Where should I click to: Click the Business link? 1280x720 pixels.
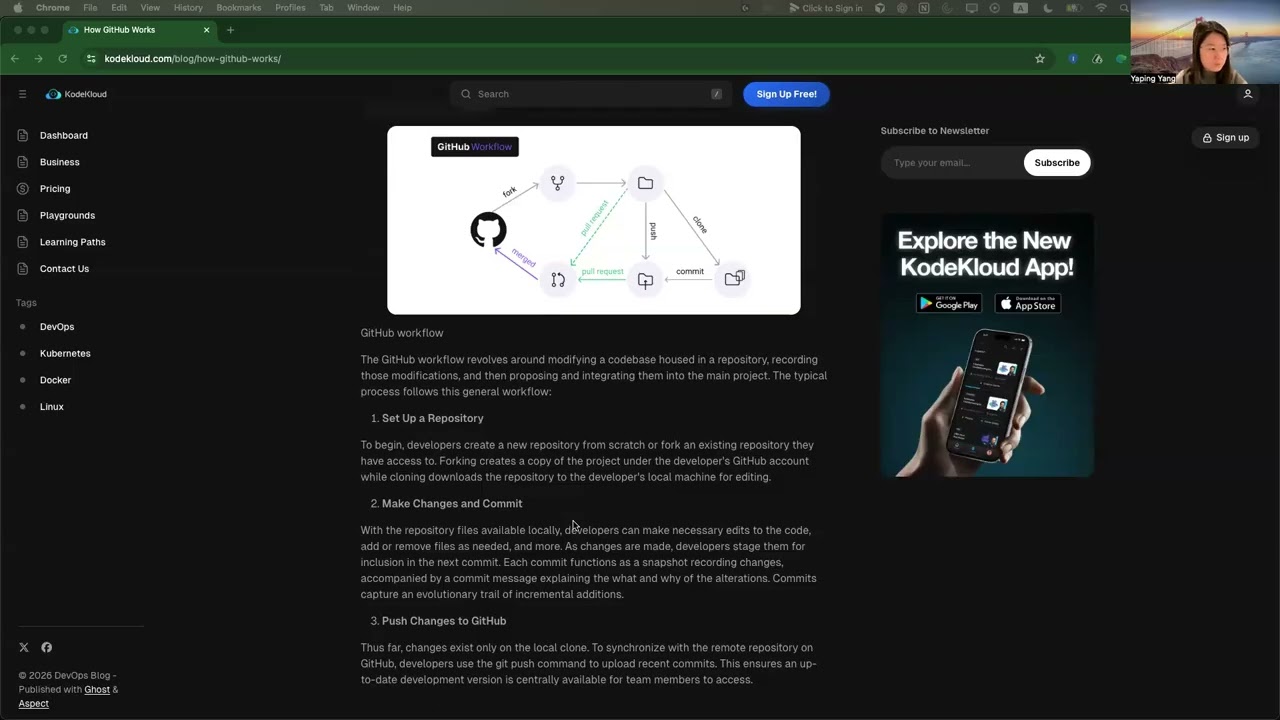(60, 162)
